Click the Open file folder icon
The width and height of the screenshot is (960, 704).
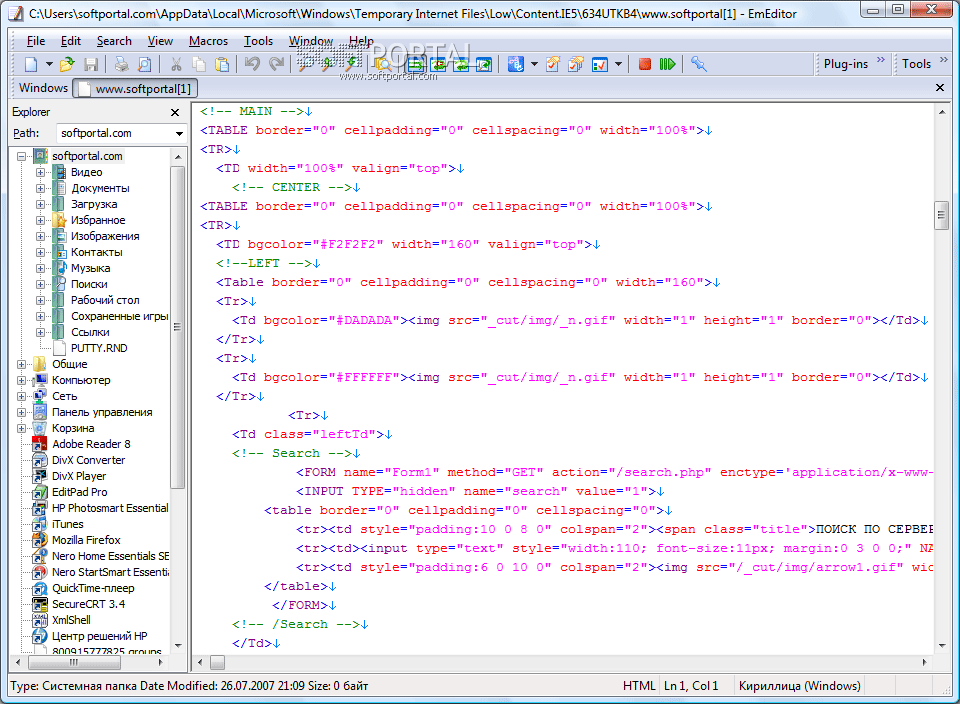67,64
